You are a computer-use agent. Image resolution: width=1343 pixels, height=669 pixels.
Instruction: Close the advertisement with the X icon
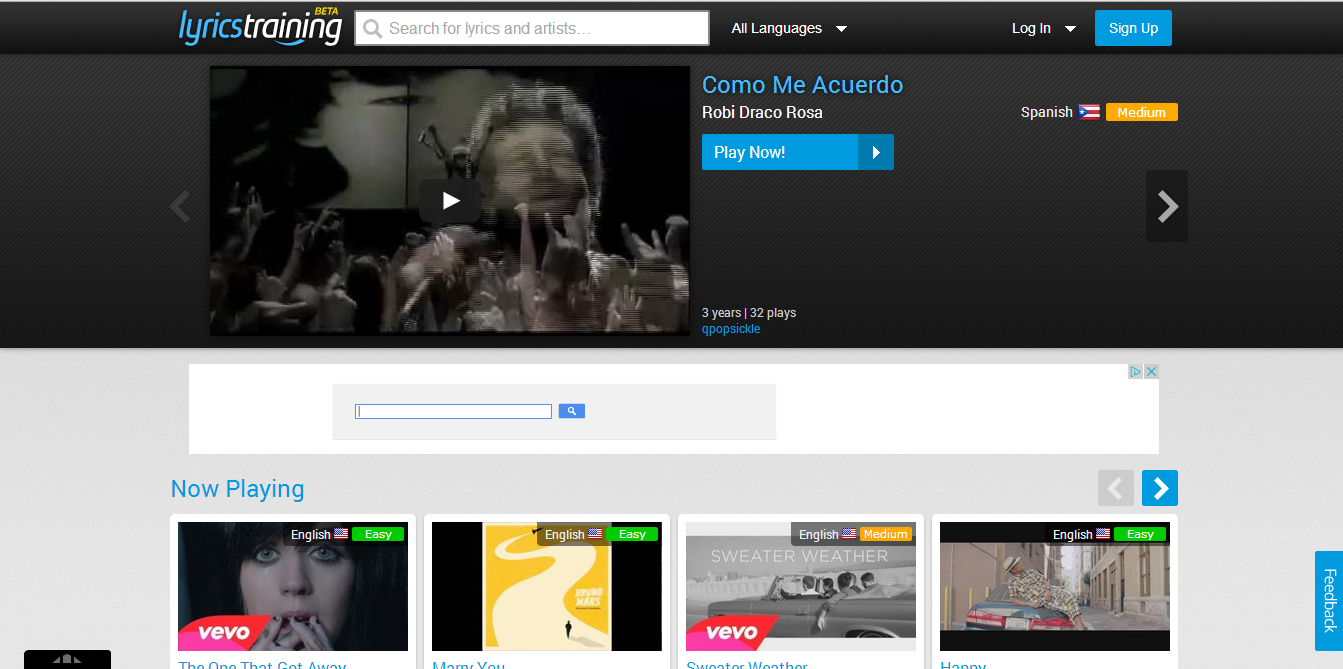click(1151, 371)
